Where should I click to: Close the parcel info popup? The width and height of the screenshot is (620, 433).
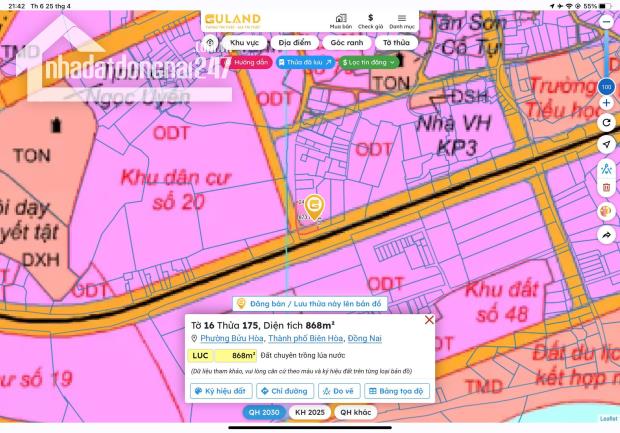pyautogui.click(x=429, y=320)
